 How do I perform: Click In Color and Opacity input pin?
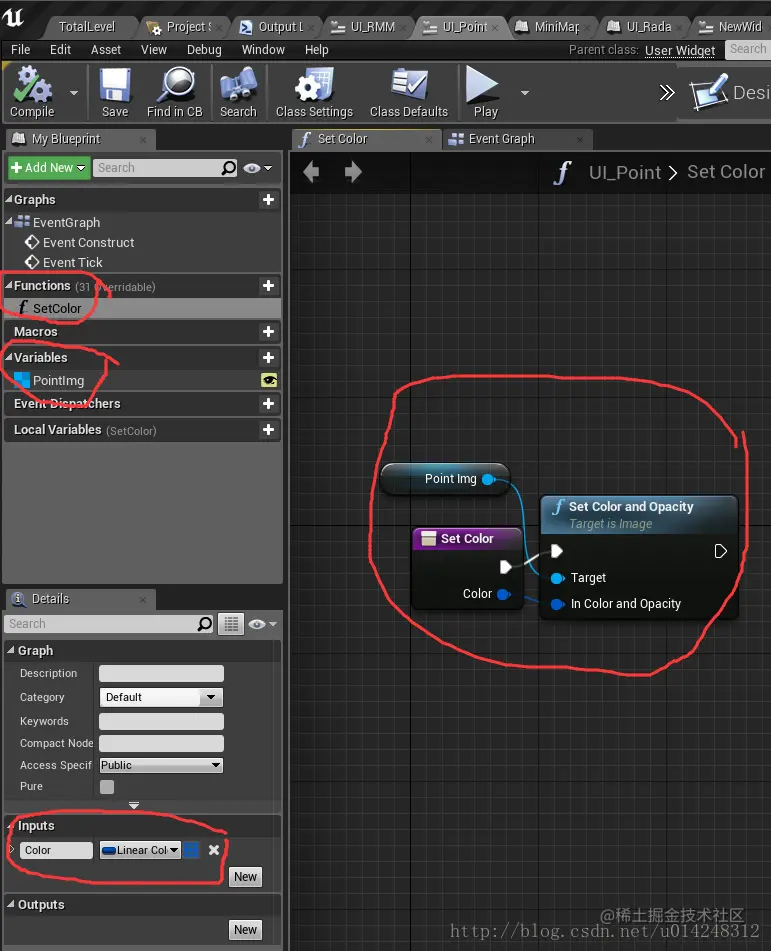[x=557, y=604]
